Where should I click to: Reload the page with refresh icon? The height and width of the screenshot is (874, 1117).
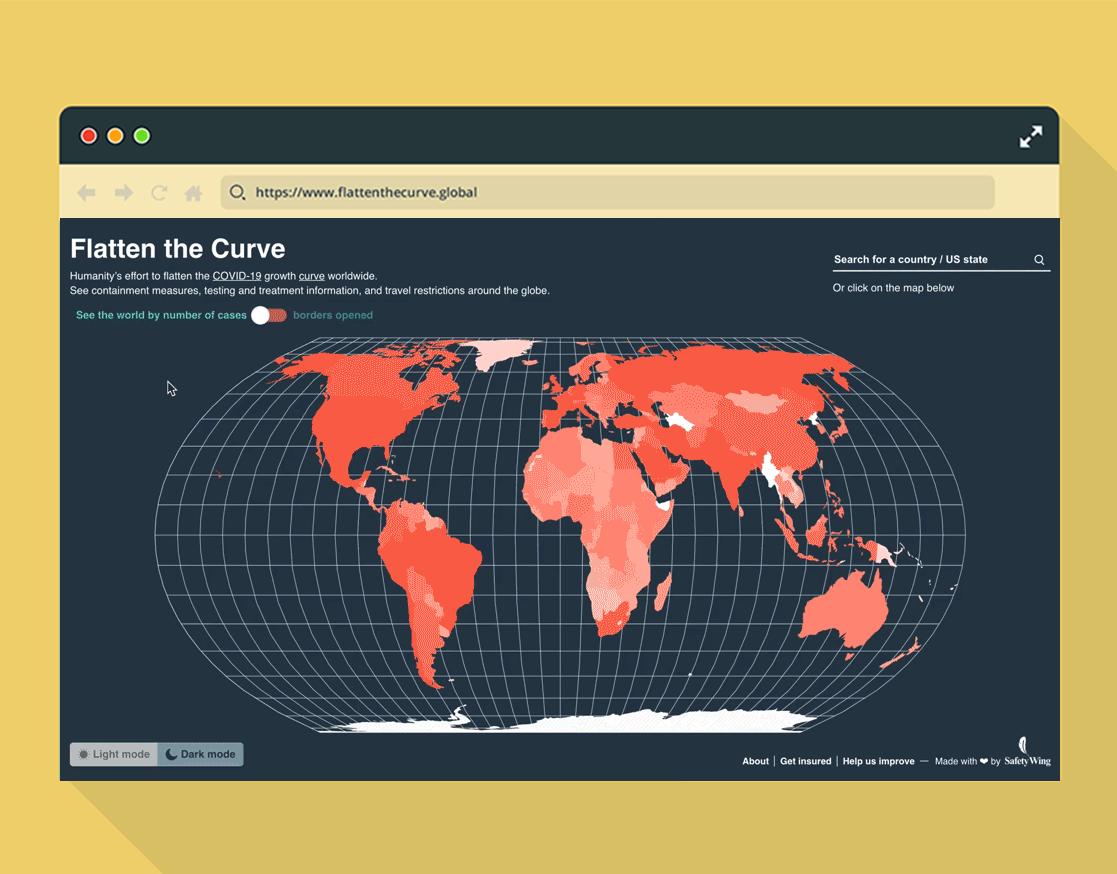(x=159, y=192)
